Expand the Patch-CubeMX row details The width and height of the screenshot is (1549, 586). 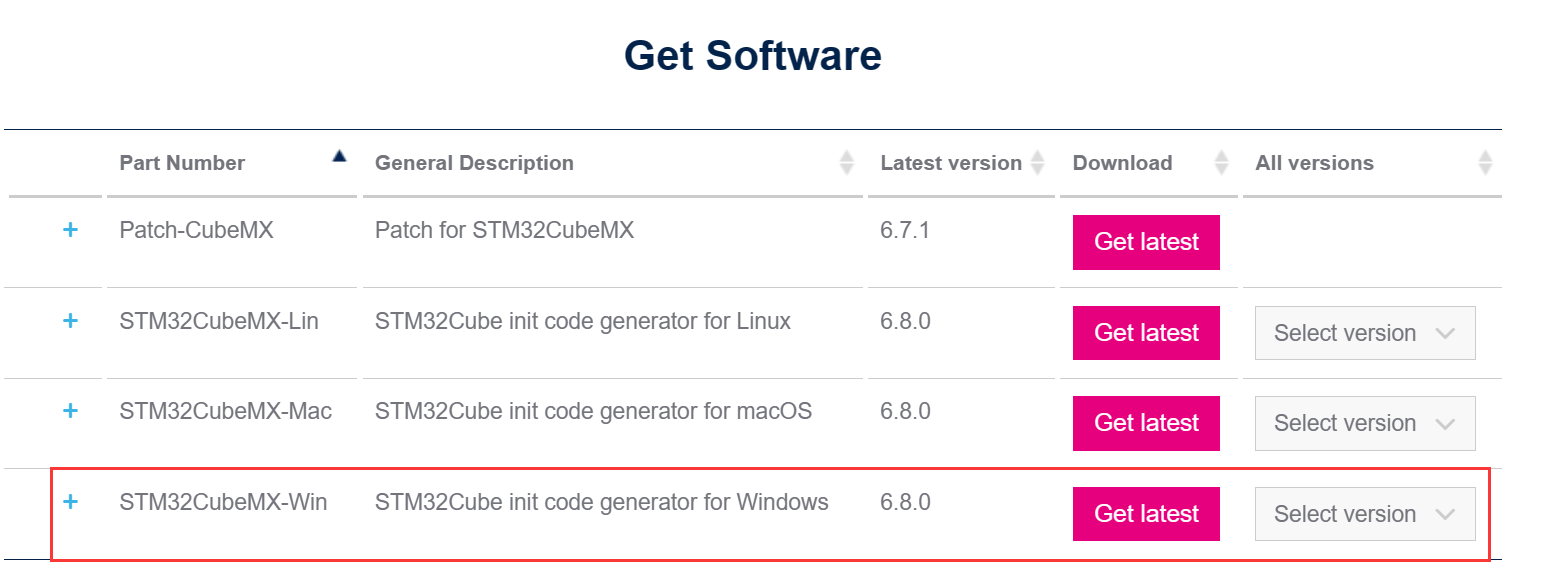70,229
